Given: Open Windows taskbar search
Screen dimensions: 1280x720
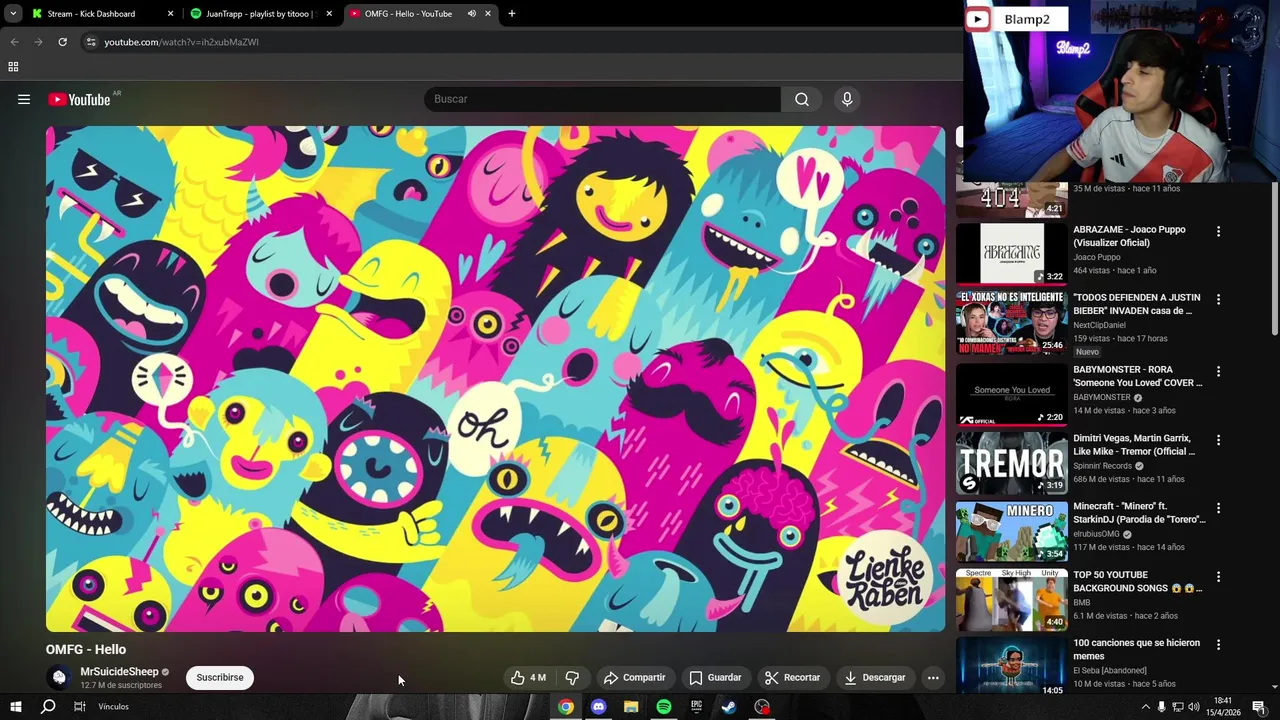Looking at the screenshot, I should pos(48,707).
